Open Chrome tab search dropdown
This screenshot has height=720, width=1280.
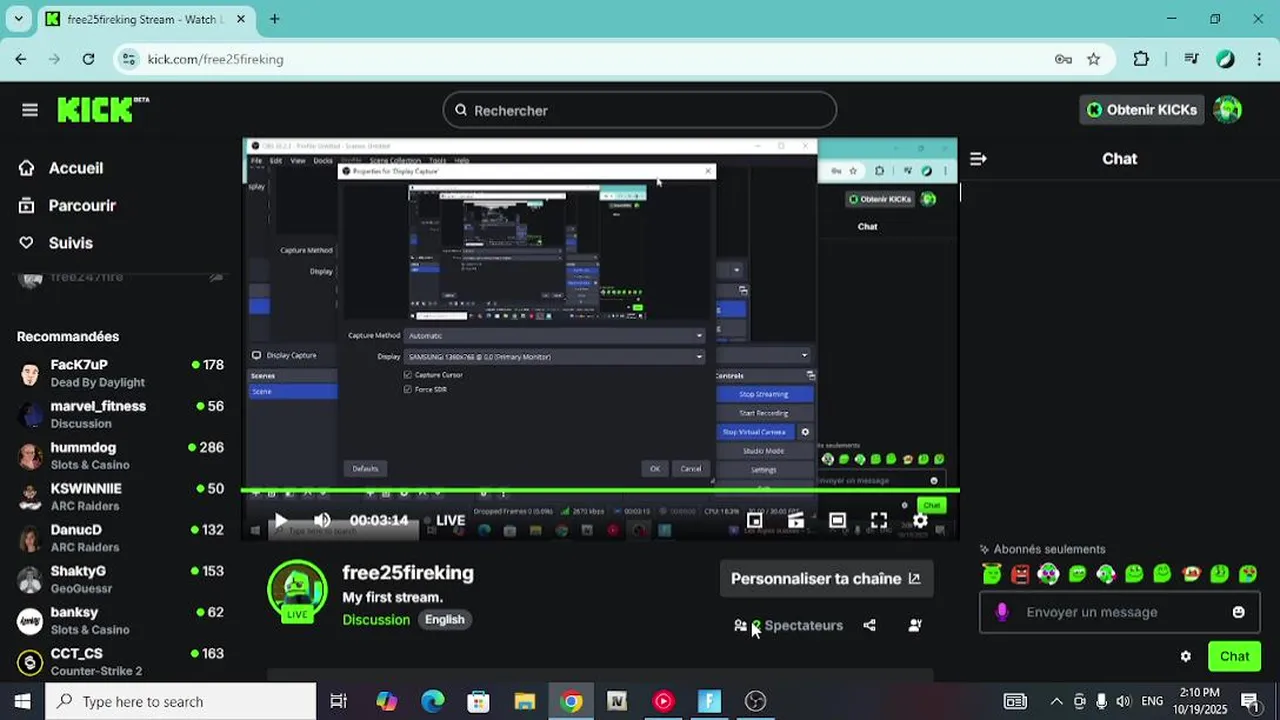(x=18, y=19)
